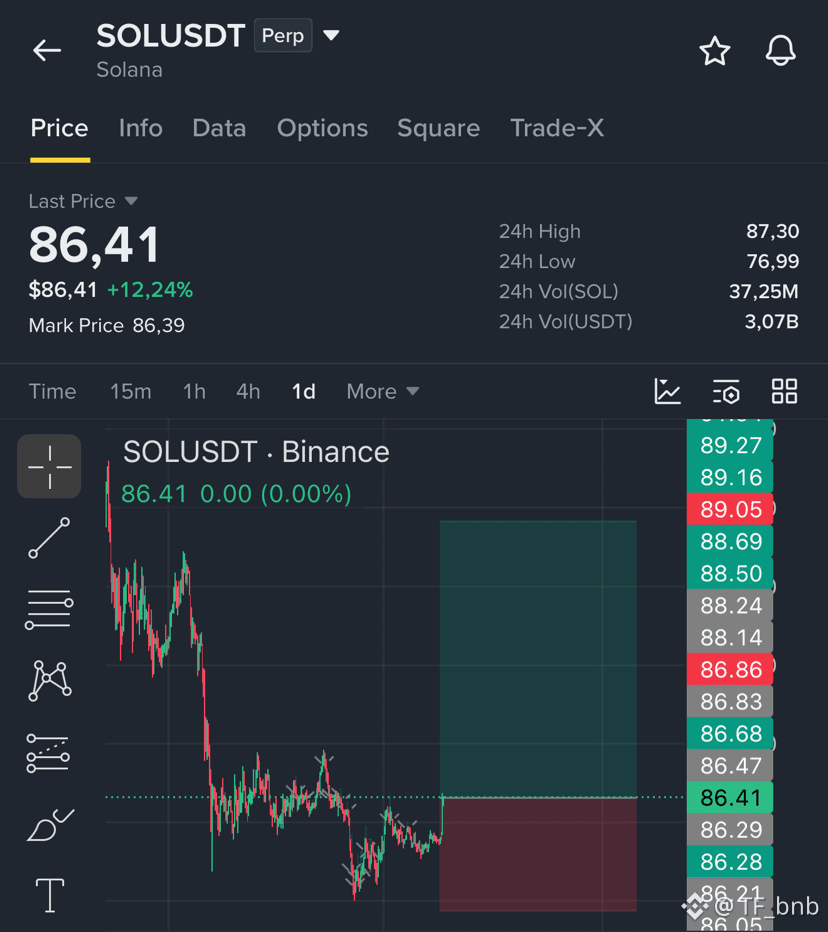The height and width of the screenshot is (932, 828).
Task: Open chart settings list icon
Action: pos(726,392)
